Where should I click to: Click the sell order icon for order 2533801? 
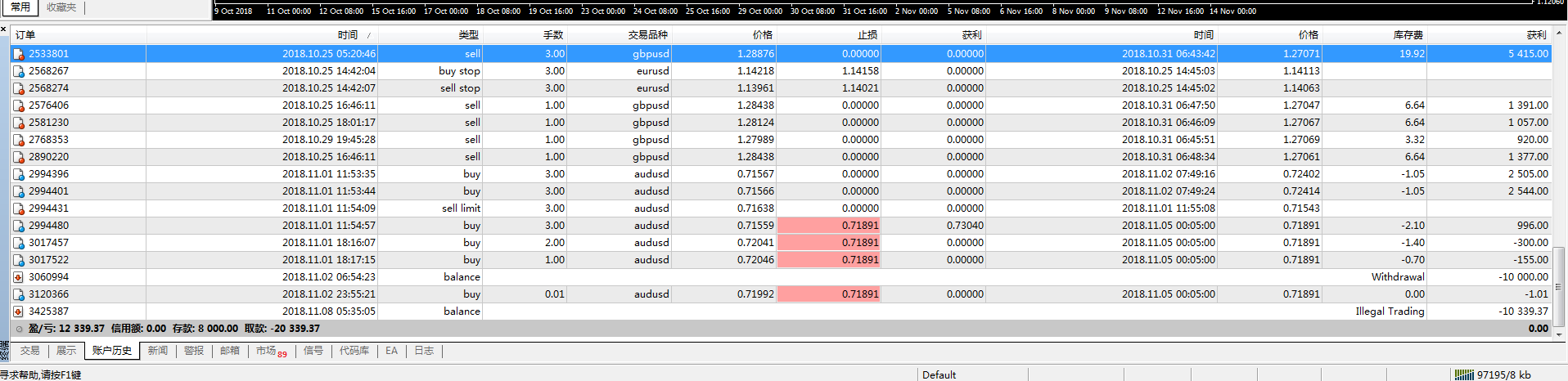18,54
